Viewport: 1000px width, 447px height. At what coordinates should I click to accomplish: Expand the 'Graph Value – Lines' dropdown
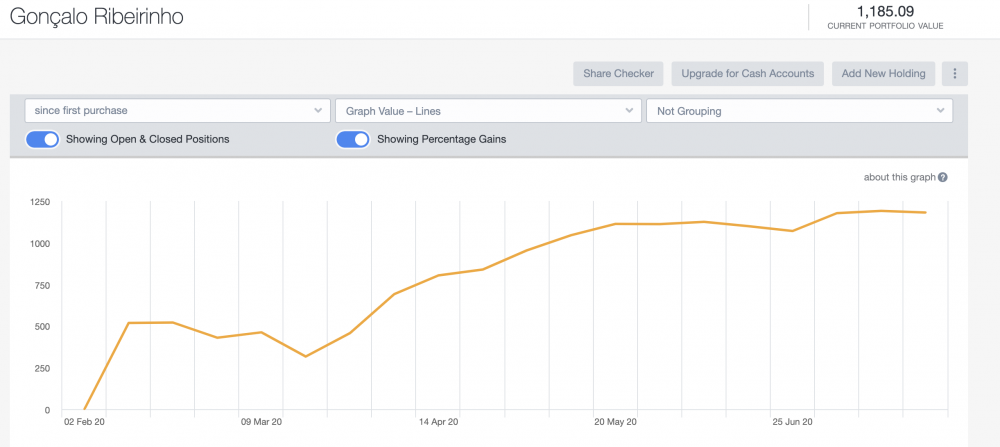point(487,111)
